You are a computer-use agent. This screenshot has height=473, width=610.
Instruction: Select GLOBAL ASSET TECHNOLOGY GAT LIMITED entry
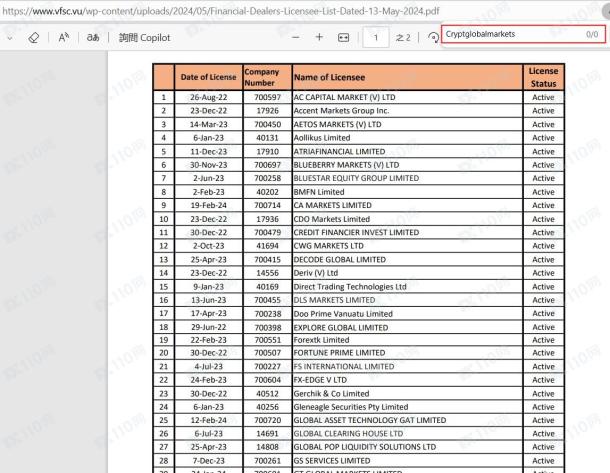click(x=370, y=420)
